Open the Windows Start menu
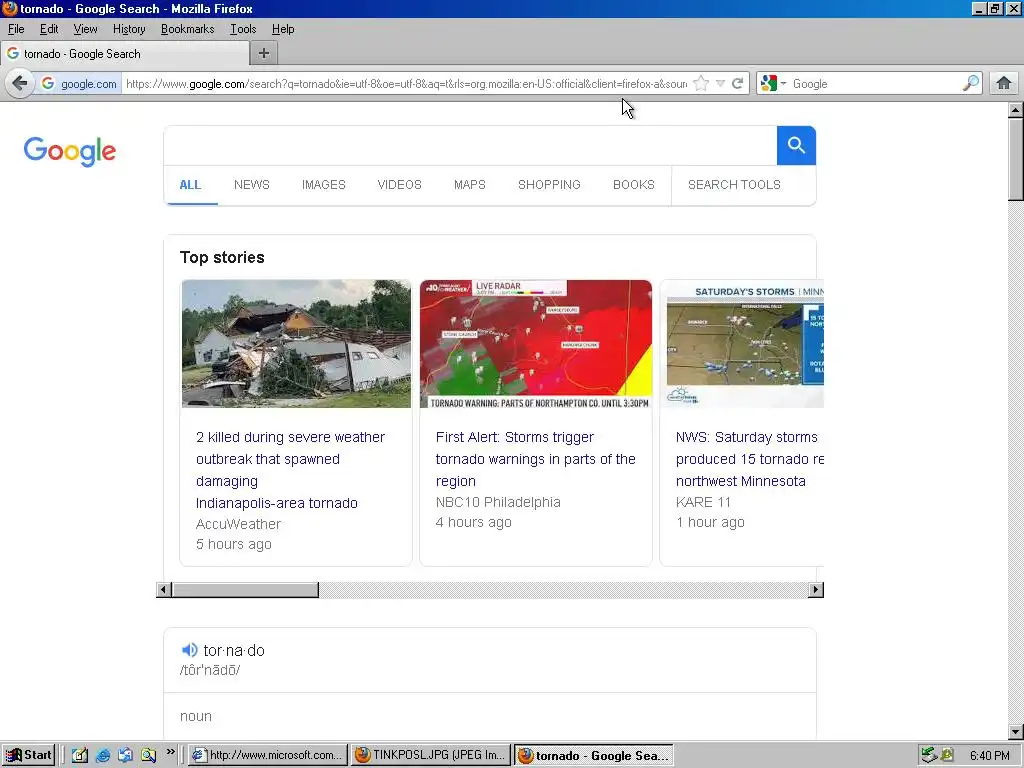 (x=27, y=755)
